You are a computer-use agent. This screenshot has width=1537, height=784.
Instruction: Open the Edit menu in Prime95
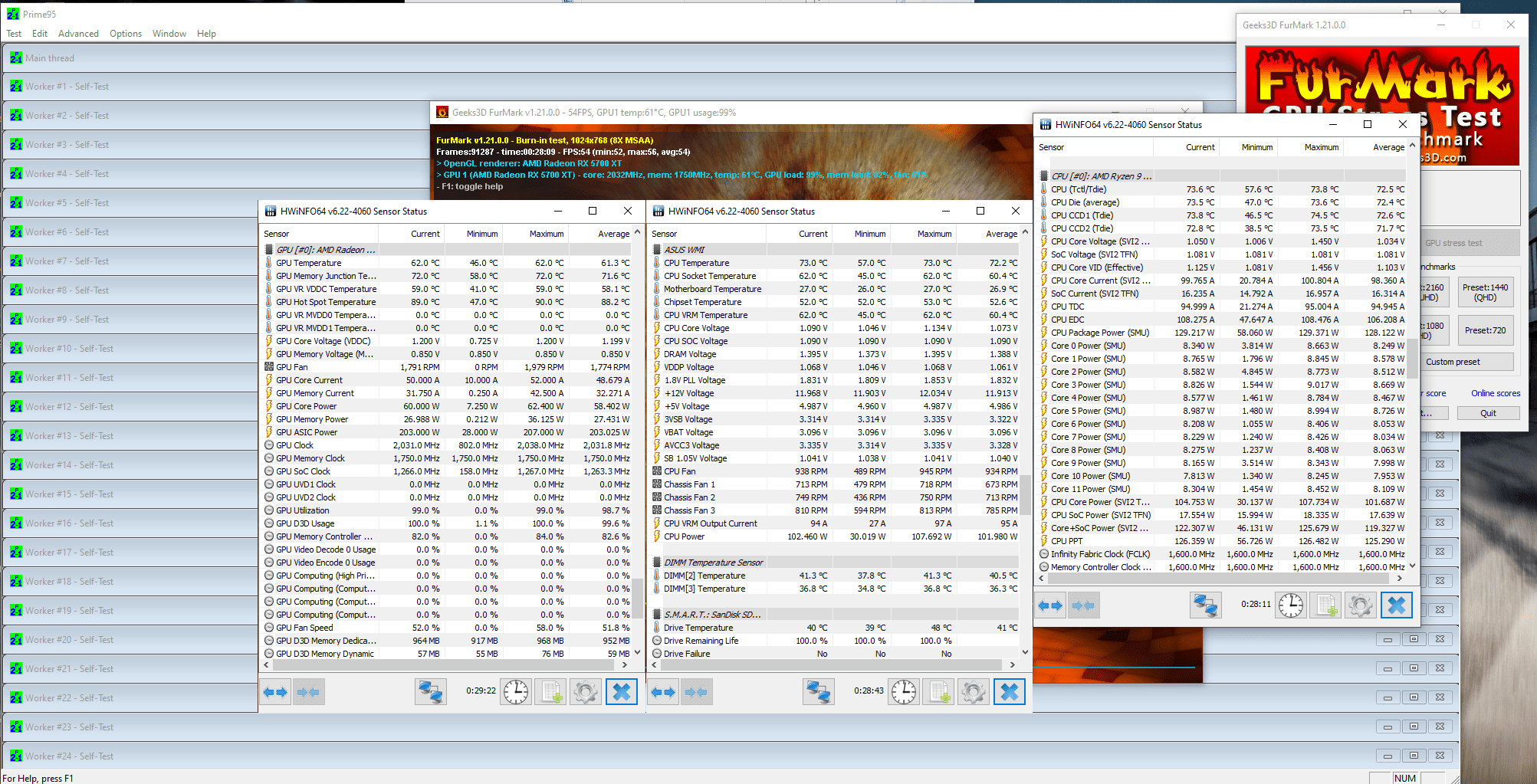tap(40, 34)
